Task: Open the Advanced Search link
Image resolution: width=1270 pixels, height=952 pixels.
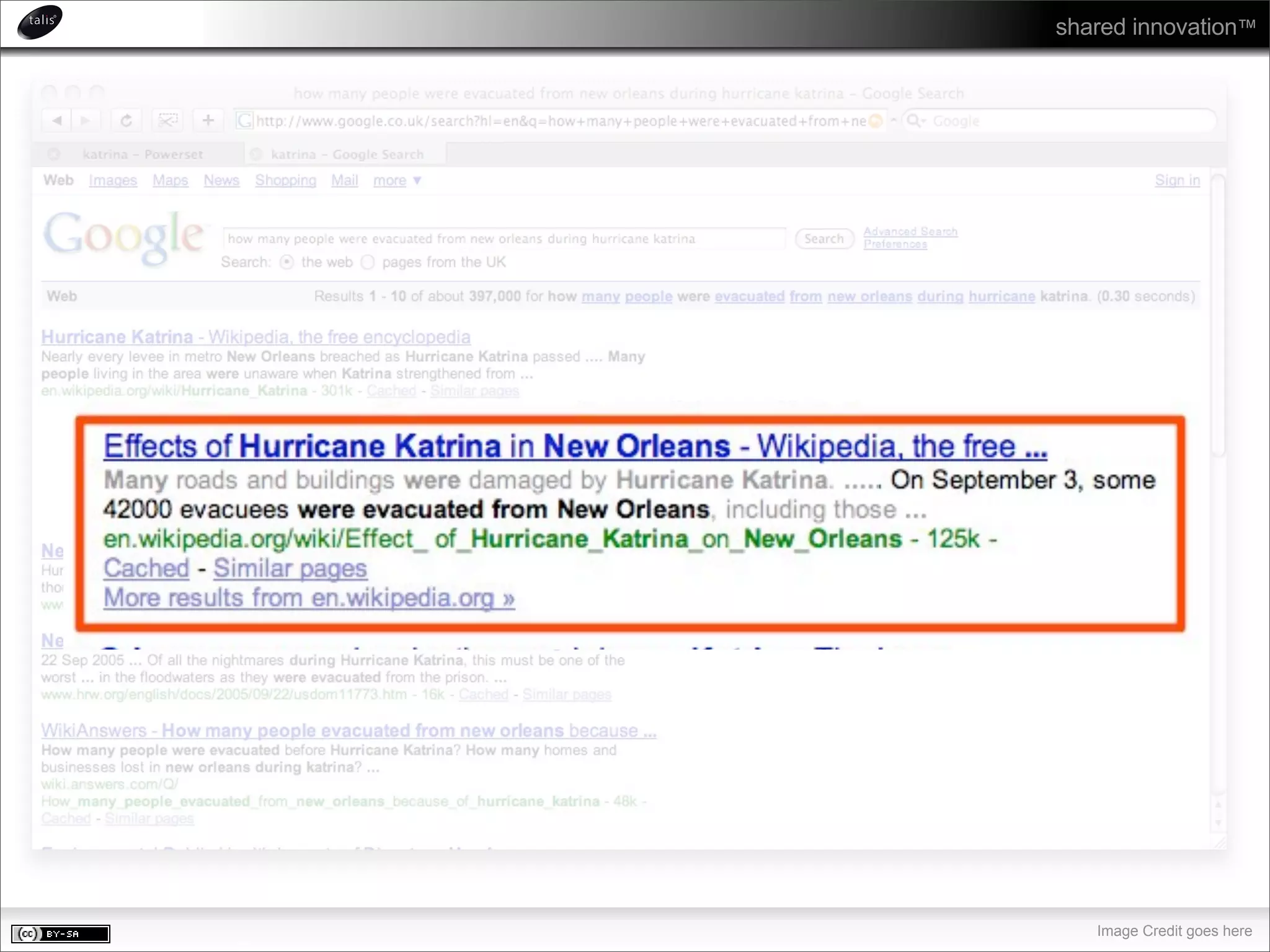Action: click(910, 232)
